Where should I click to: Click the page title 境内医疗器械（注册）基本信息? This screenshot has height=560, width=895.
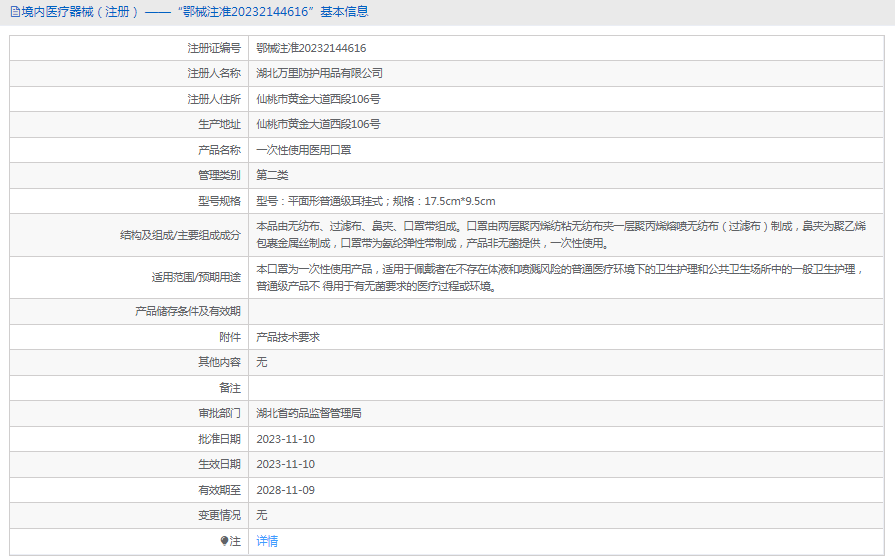coord(195,11)
